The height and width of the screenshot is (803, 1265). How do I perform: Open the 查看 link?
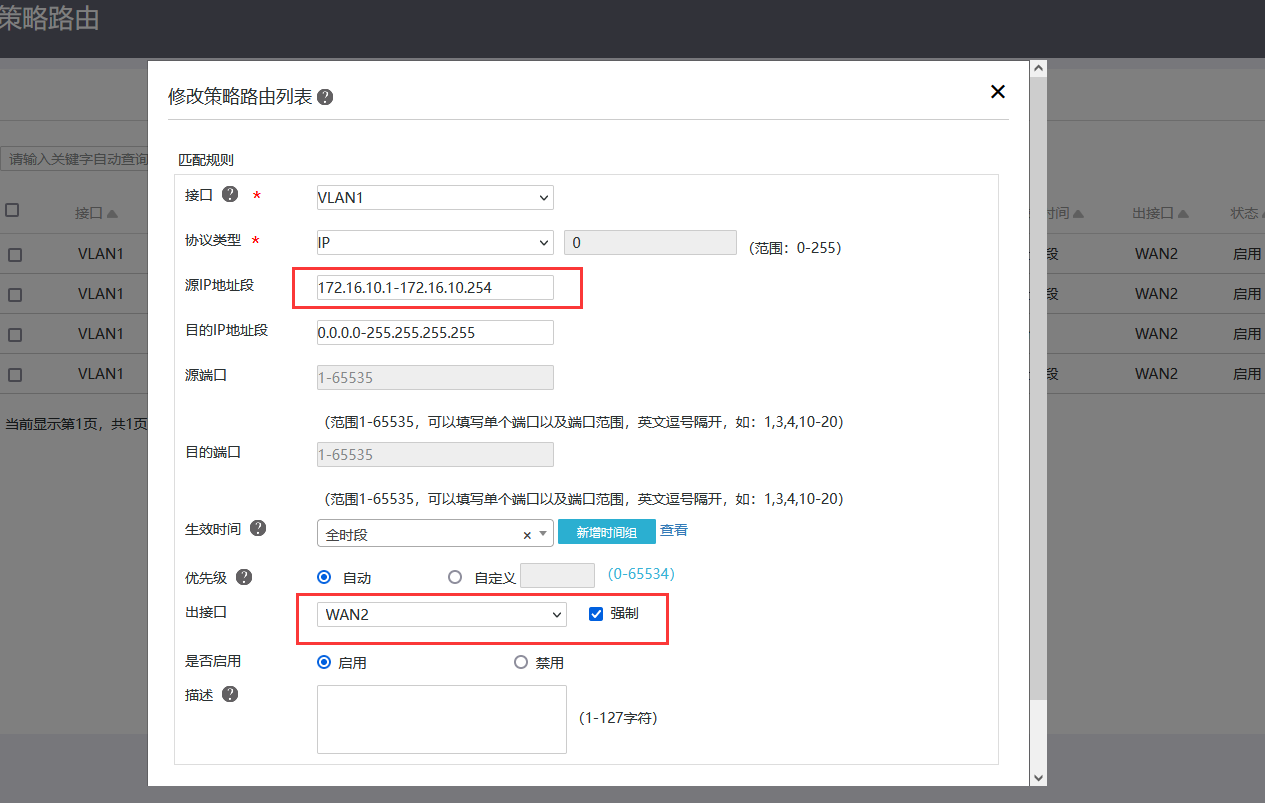click(674, 530)
